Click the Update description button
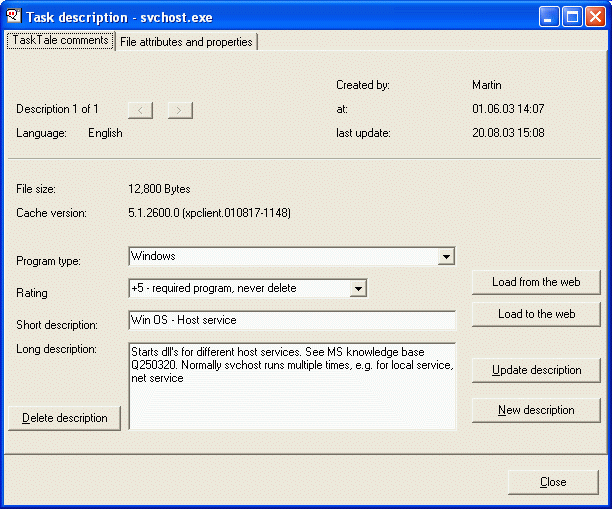The height and width of the screenshot is (509, 612). (x=536, y=370)
